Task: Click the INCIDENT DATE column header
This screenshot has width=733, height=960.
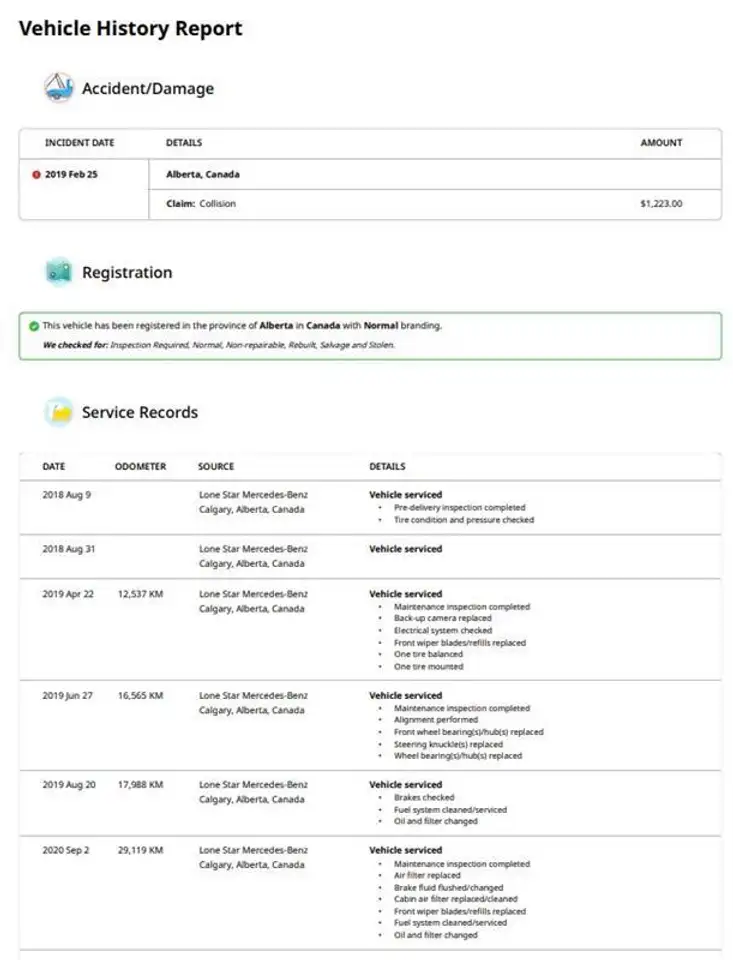Action: point(80,143)
